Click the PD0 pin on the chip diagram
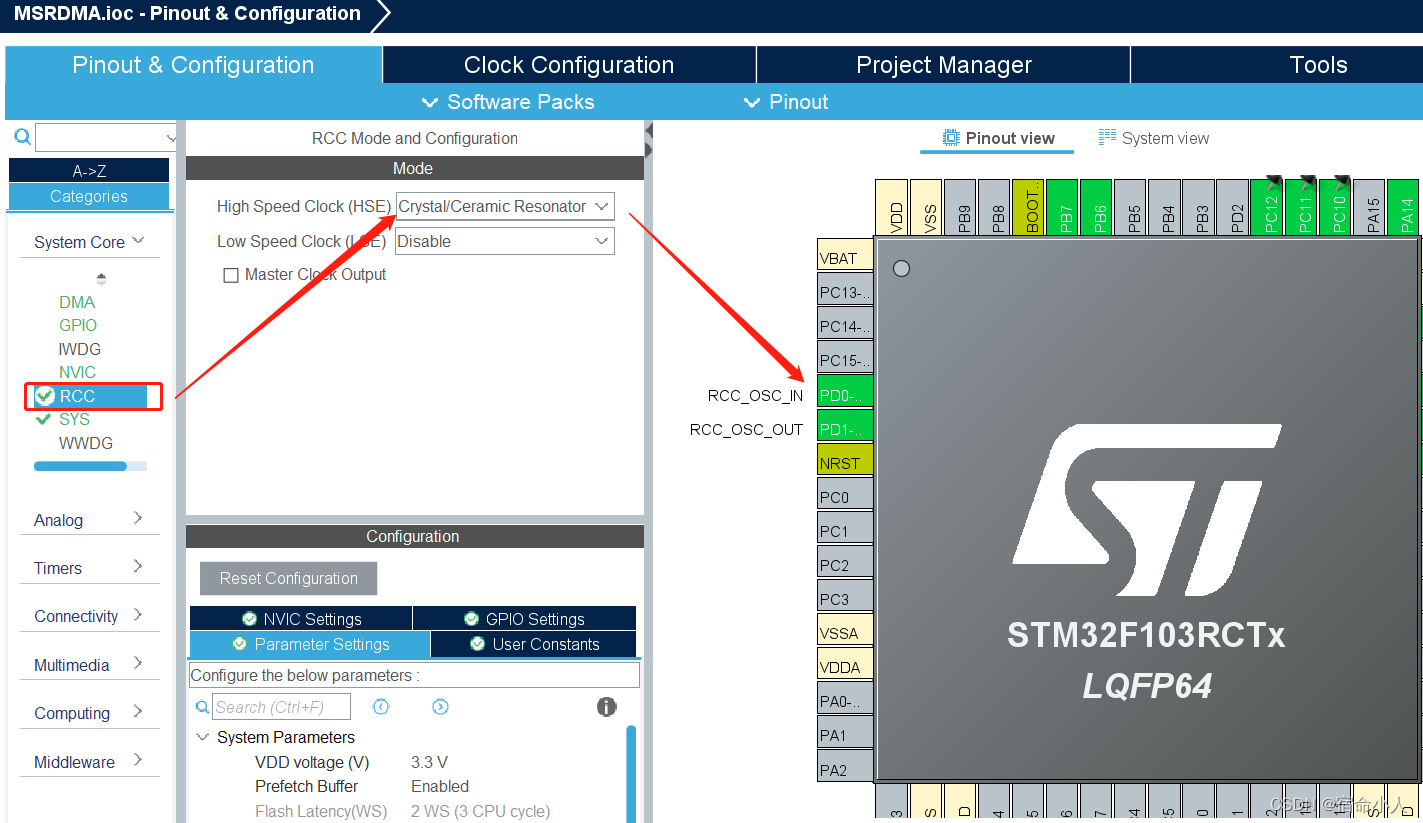 843,394
